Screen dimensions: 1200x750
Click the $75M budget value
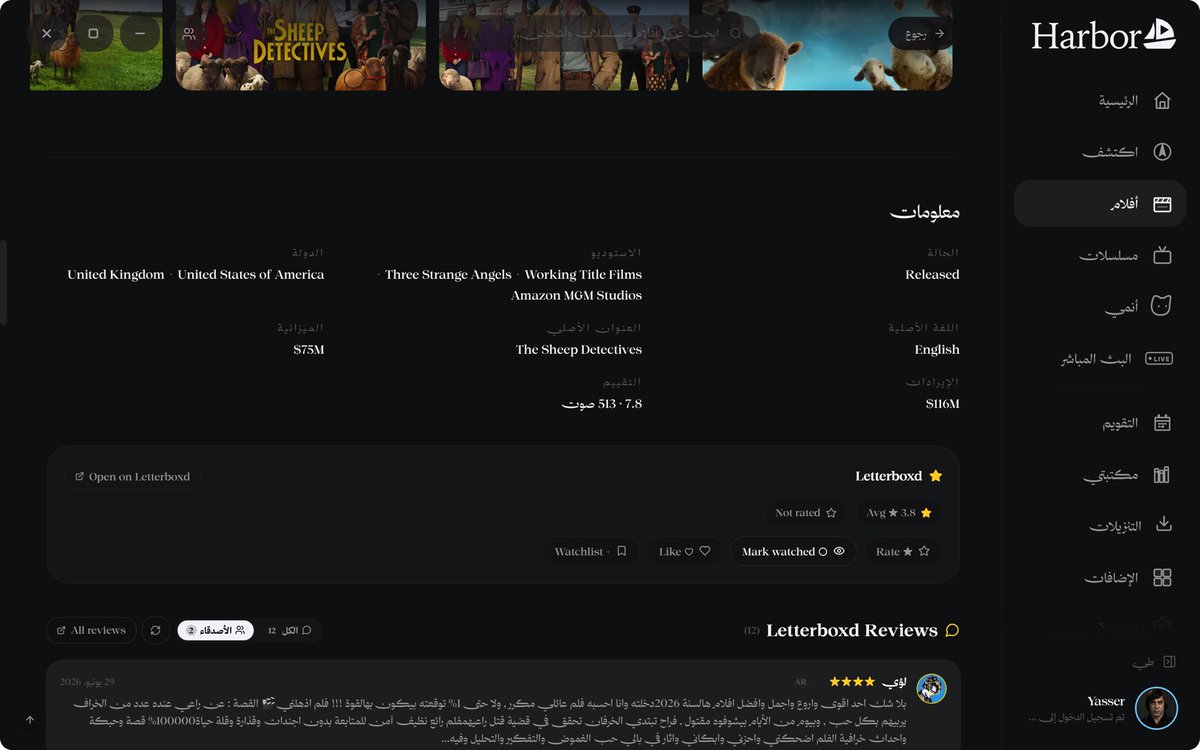tap(309, 350)
